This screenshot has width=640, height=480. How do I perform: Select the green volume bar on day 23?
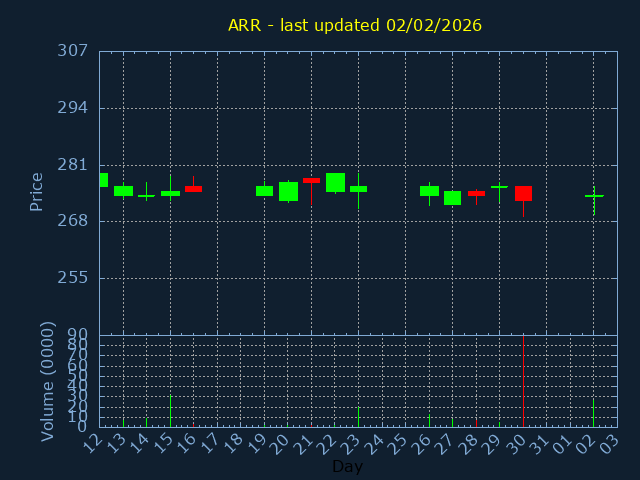click(x=358, y=416)
